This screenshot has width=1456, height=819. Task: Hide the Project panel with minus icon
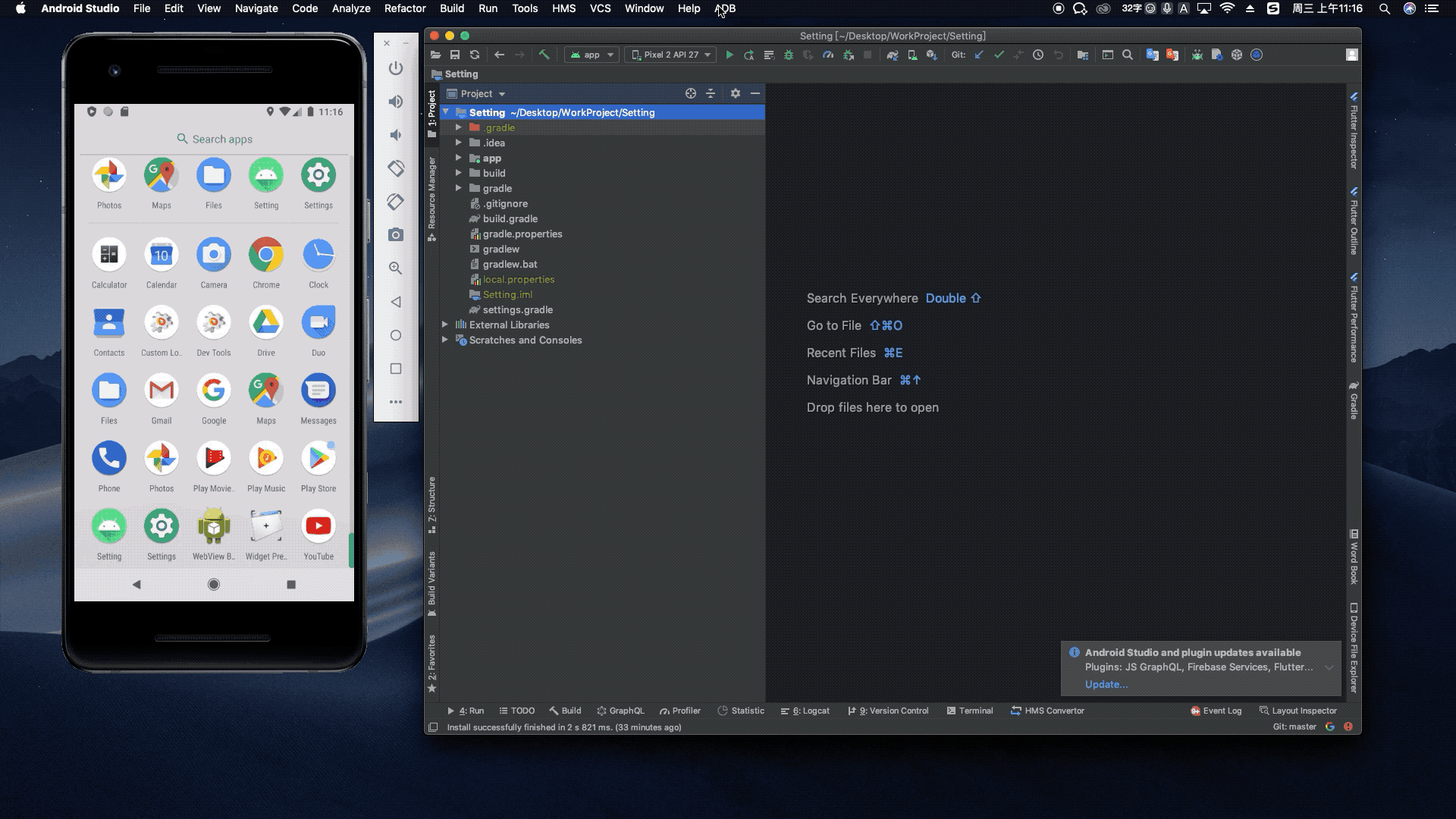[755, 93]
